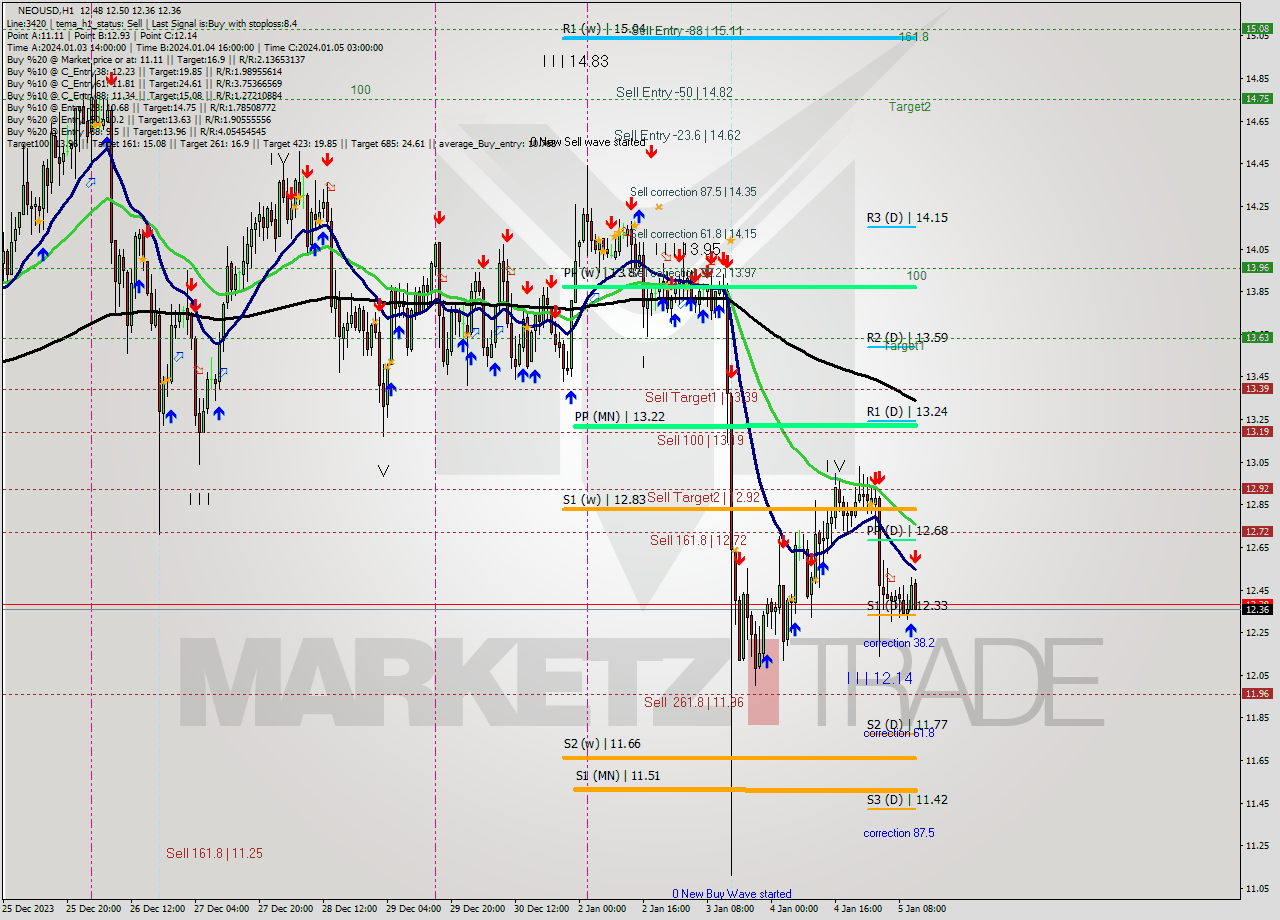
Task: Click the '| | | 14.83' wave label
Action: point(575,61)
